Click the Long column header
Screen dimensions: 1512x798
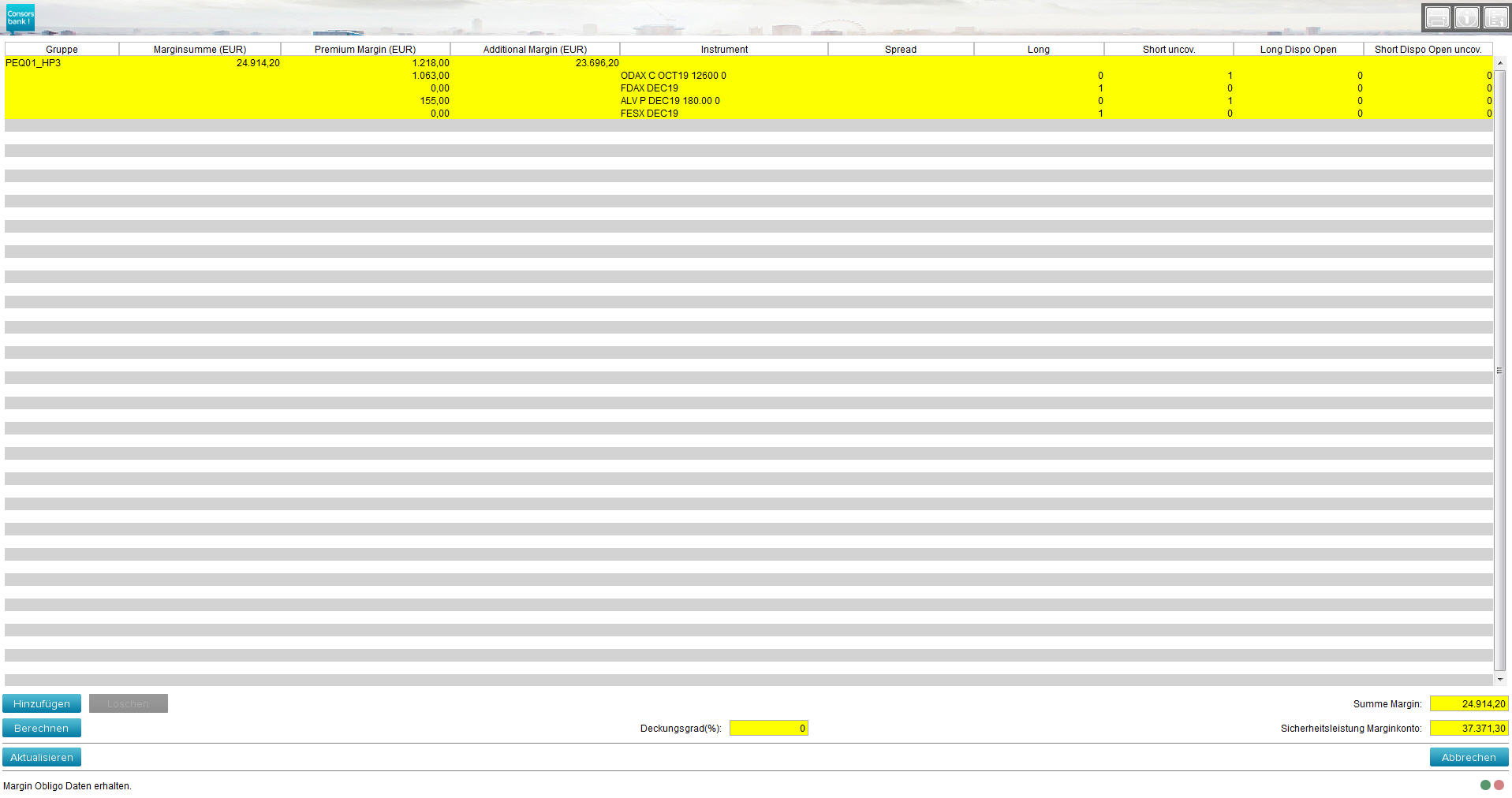click(1039, 49)
